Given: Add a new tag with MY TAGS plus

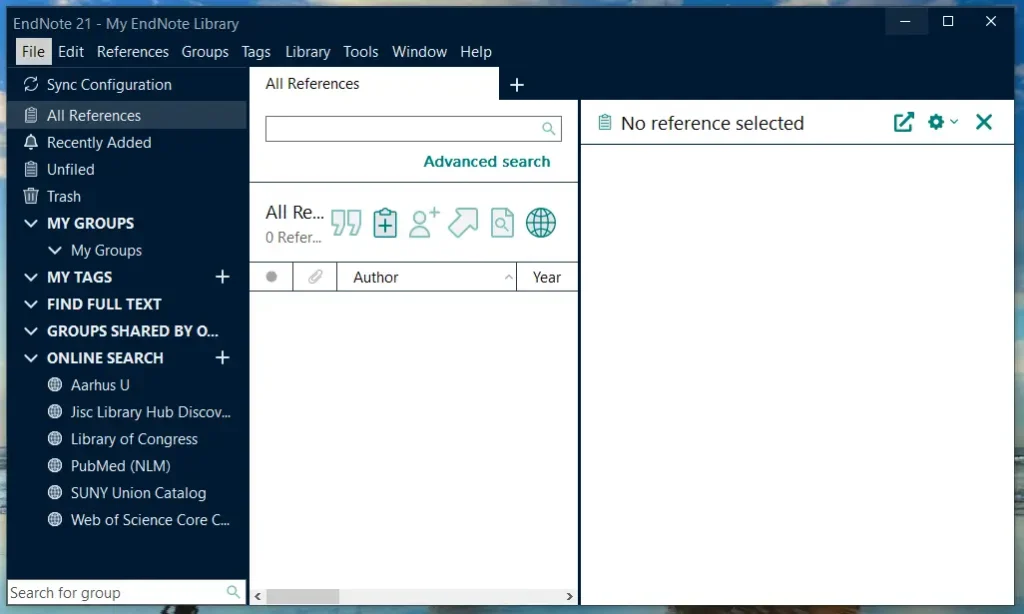Looking at the screenshot, I should pyautogui.click(x=223, y=277).
